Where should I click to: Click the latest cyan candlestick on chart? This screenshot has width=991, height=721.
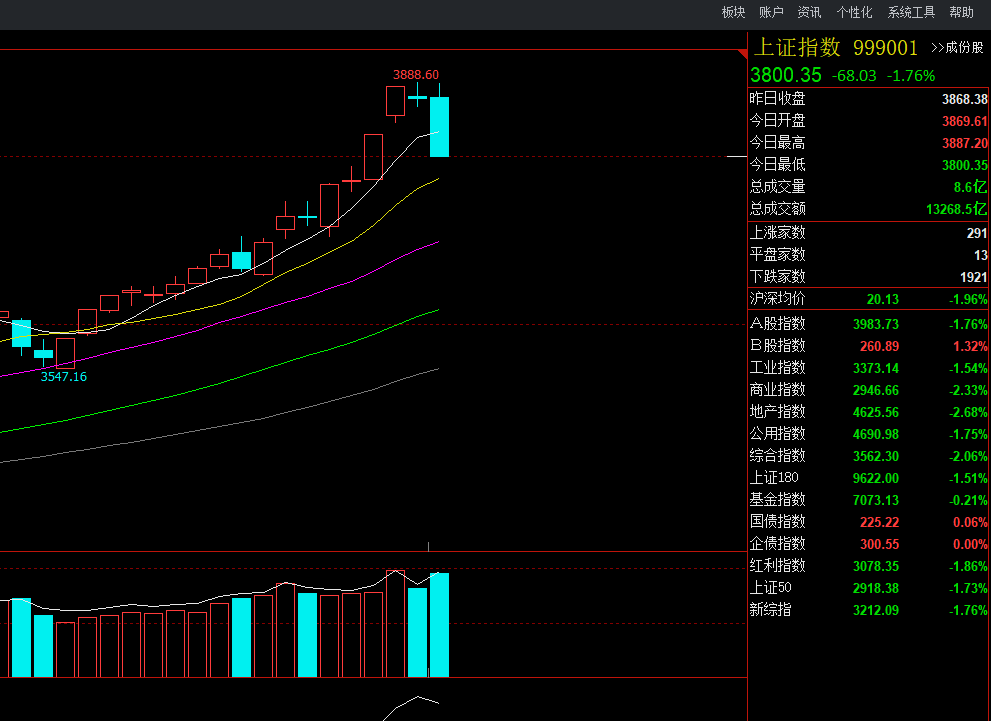pyautogui.click(x=439, y=126)
